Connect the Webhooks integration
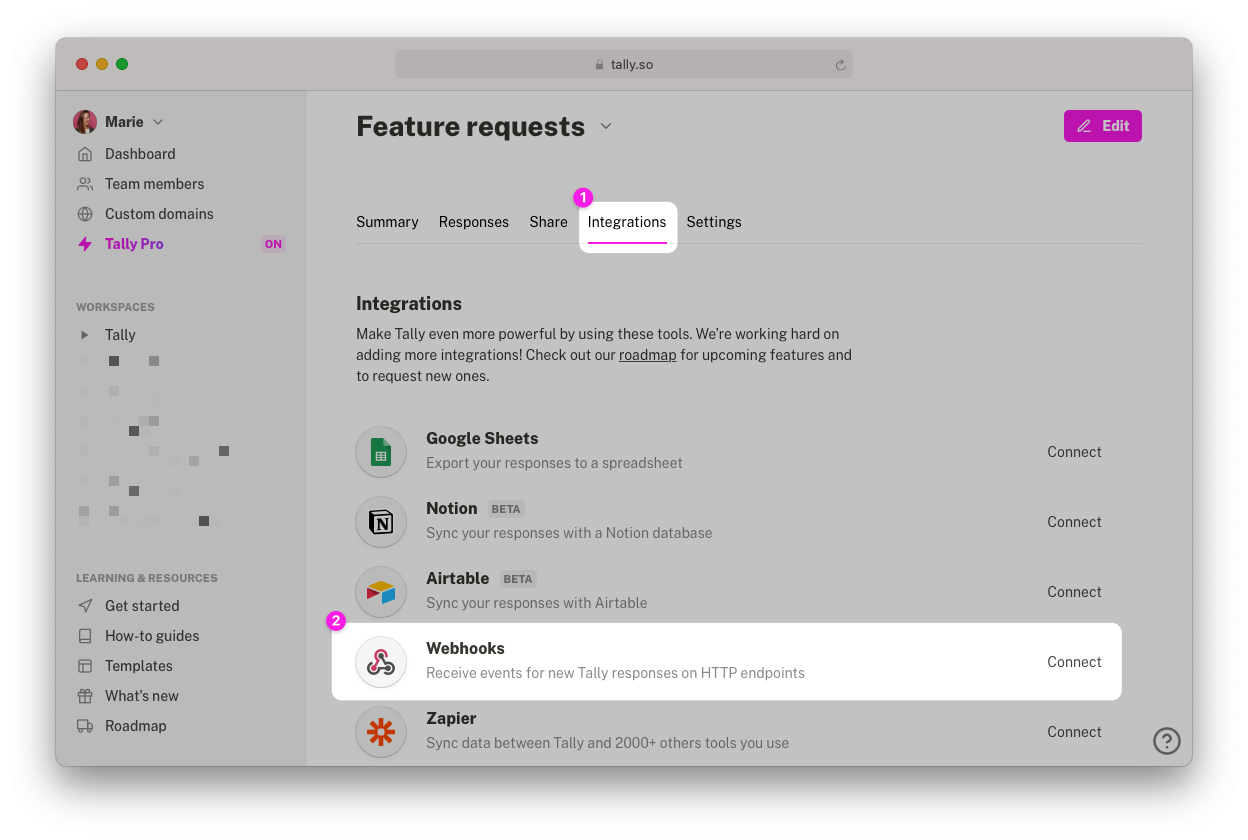 coord(1074,662)
